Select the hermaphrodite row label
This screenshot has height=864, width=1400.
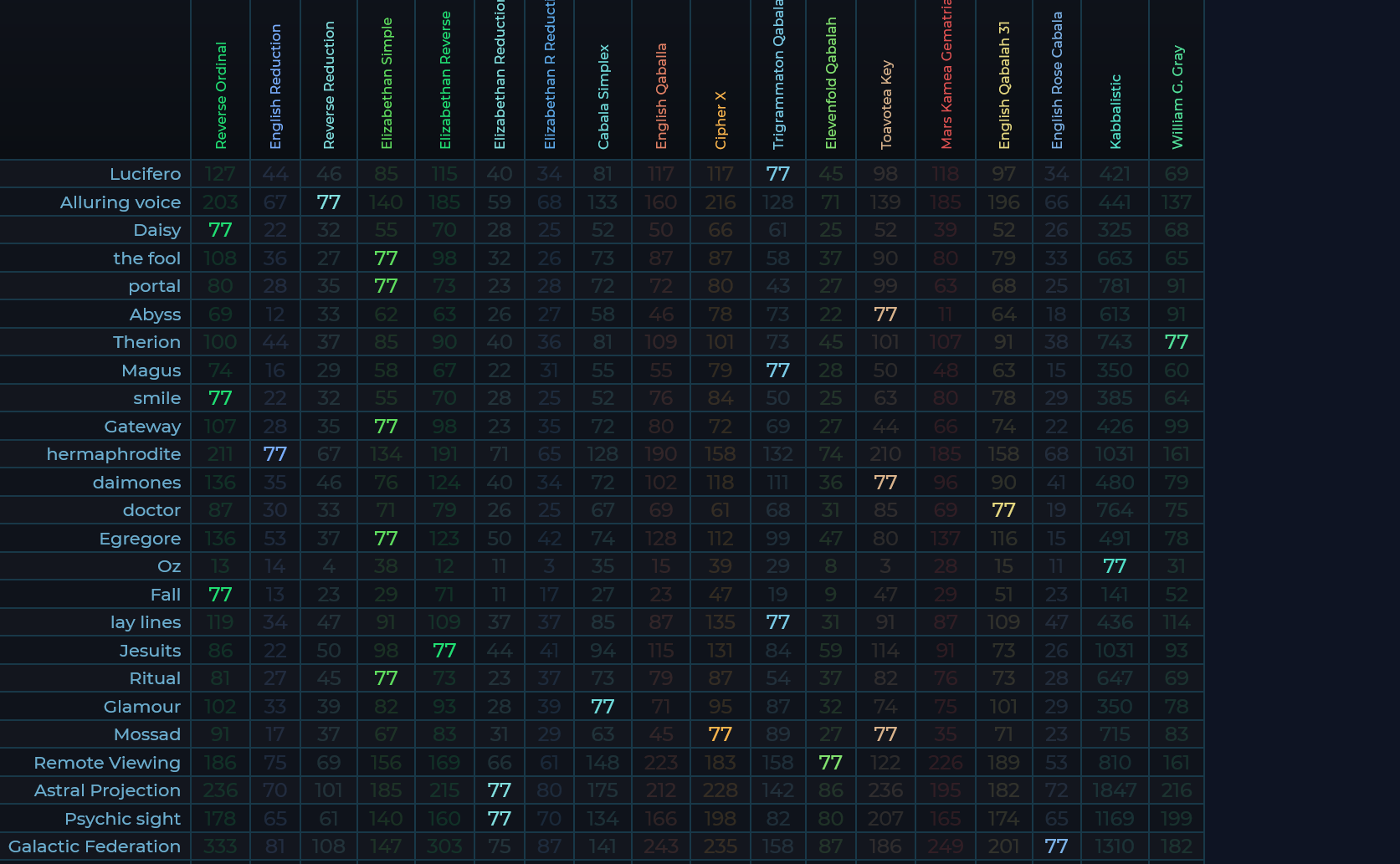pyautogui.click(x=113, y=454)
